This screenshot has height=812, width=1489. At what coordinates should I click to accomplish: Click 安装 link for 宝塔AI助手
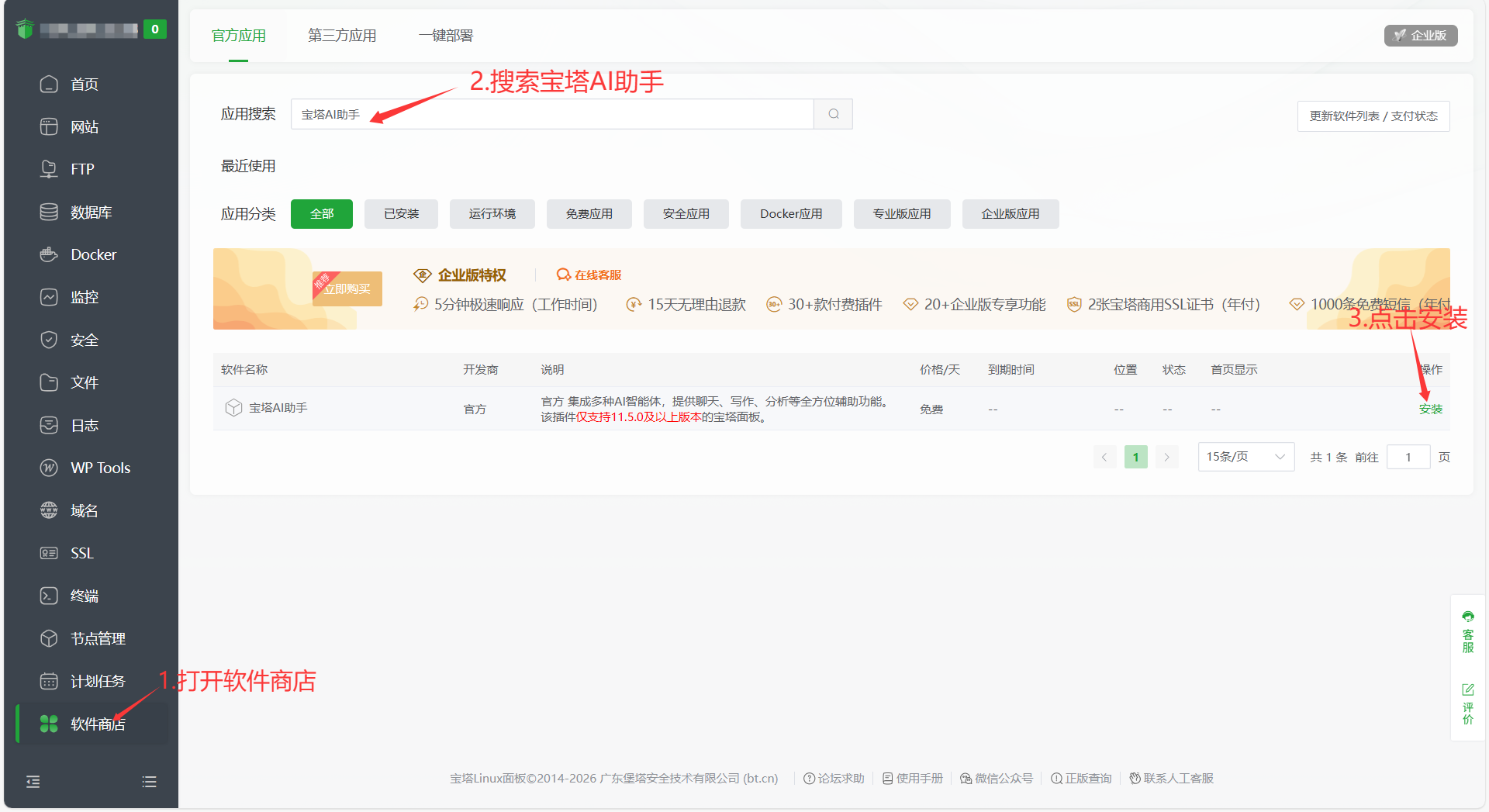[x=1430, y=409]
